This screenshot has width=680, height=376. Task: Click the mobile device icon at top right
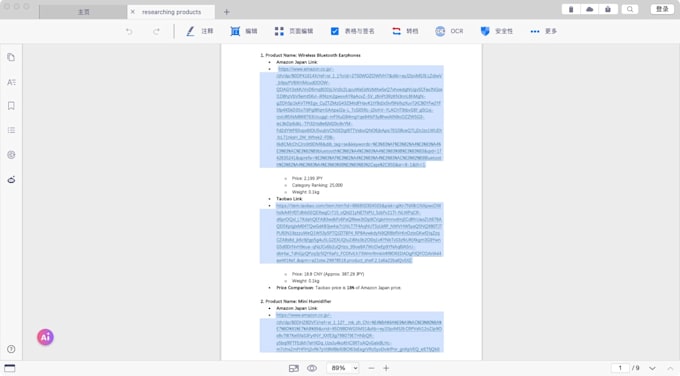point(571,9)
